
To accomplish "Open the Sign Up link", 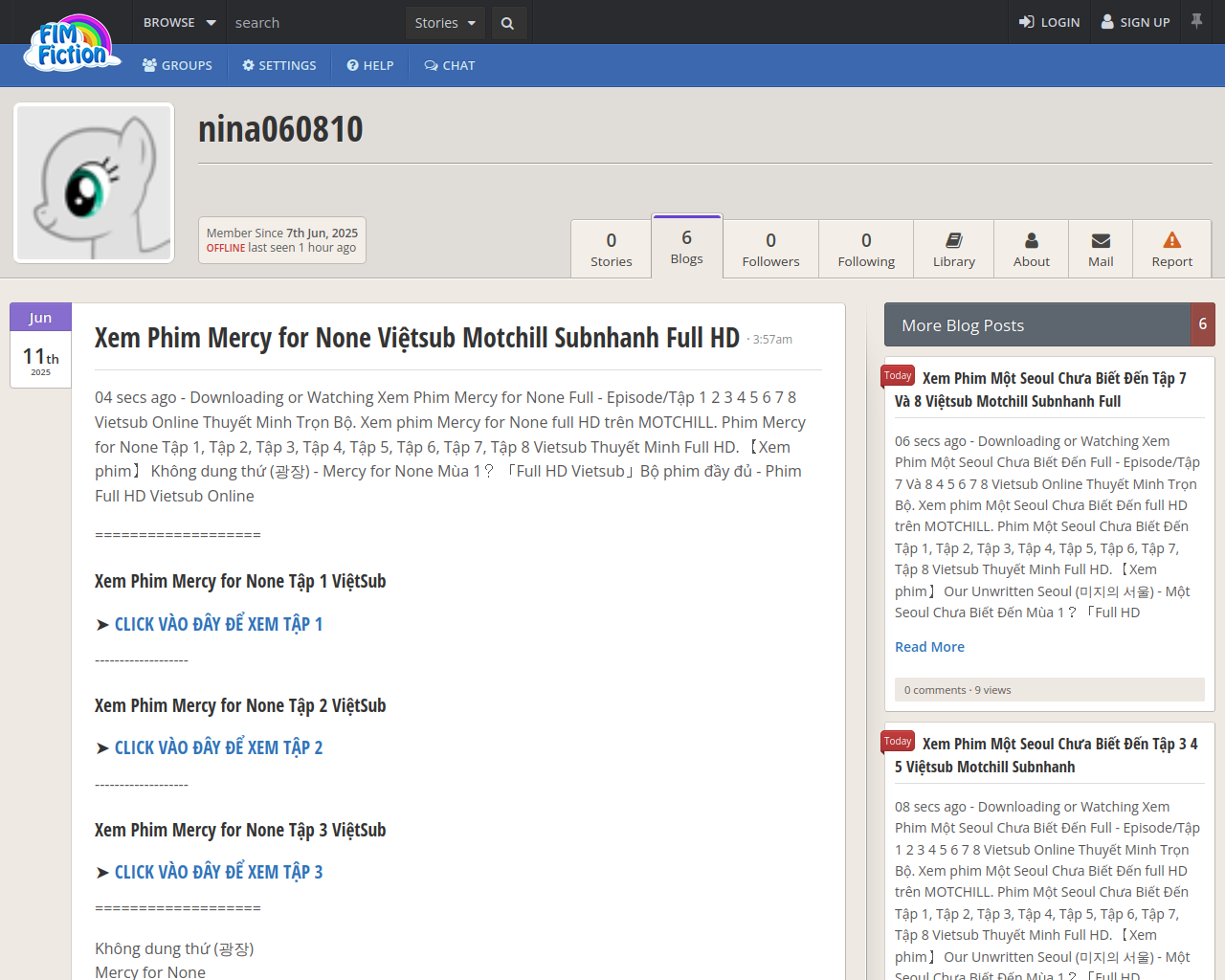I will 1136,22.
